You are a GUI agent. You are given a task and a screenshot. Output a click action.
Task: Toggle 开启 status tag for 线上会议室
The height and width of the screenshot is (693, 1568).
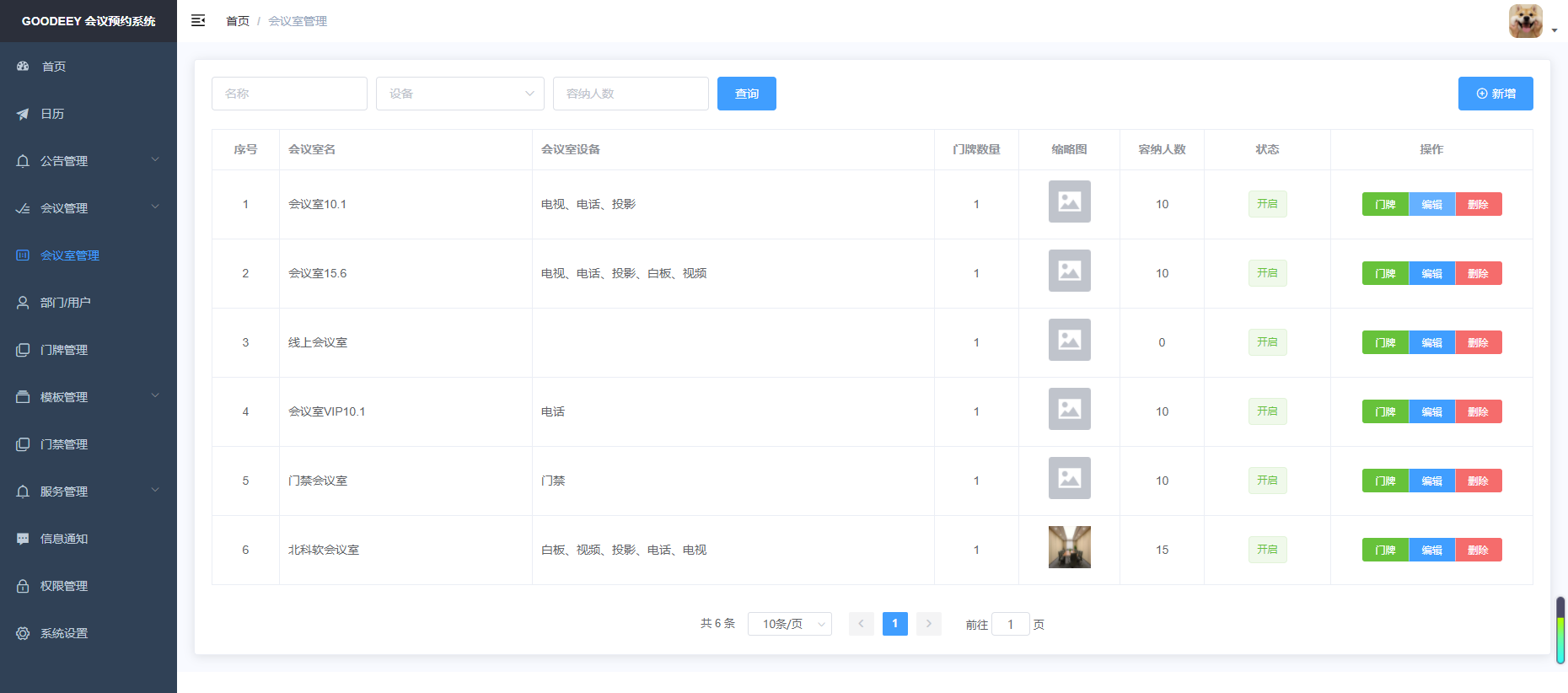coord(1267,342)
